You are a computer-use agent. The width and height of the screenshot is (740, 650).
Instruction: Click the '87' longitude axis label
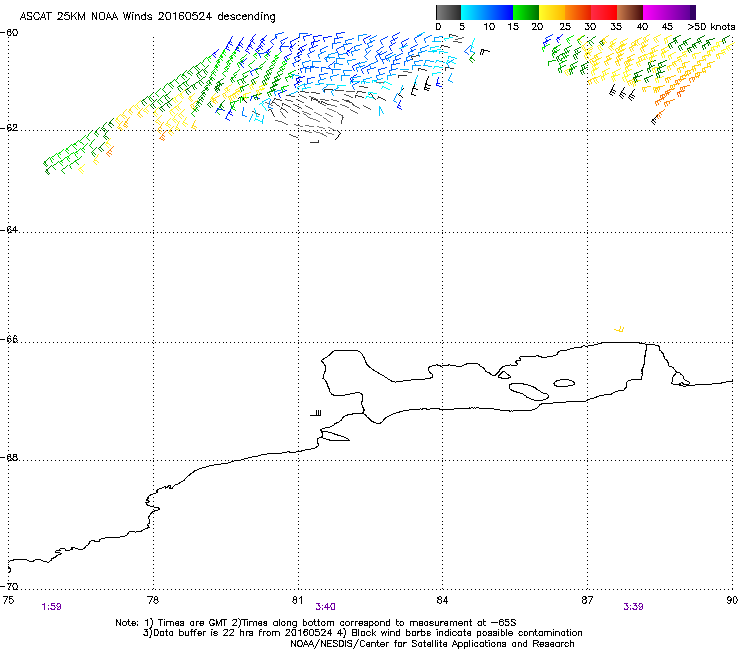tap(587, 600)
